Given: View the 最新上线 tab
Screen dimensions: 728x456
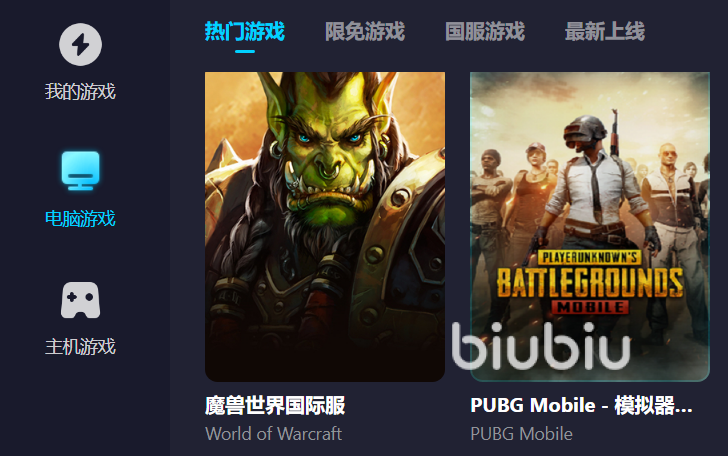Looking at the screenshot, I should [x=604, y=32].
